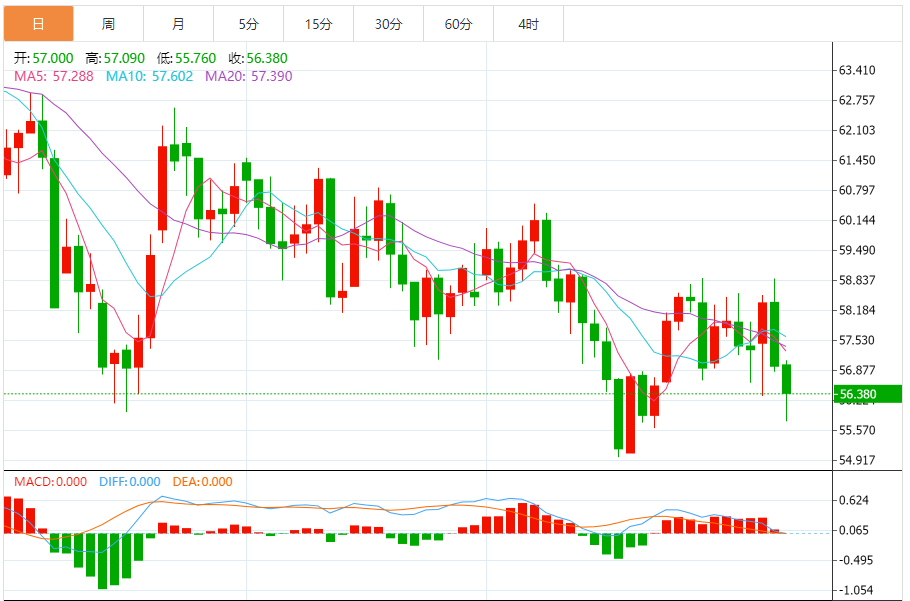Screen dimensions: 910x601
Task: Click the 56.877 price axis label
Action: 857,370
